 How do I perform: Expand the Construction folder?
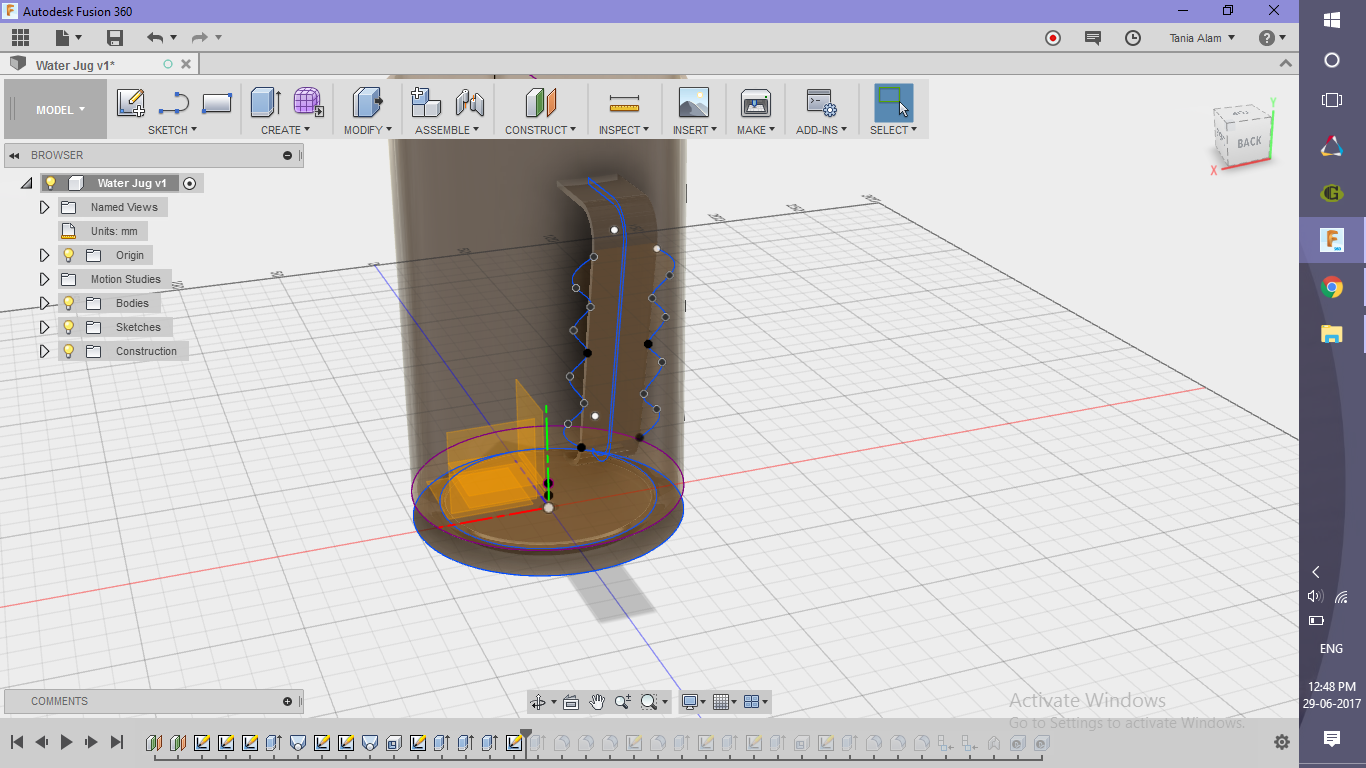pos(44,351)
